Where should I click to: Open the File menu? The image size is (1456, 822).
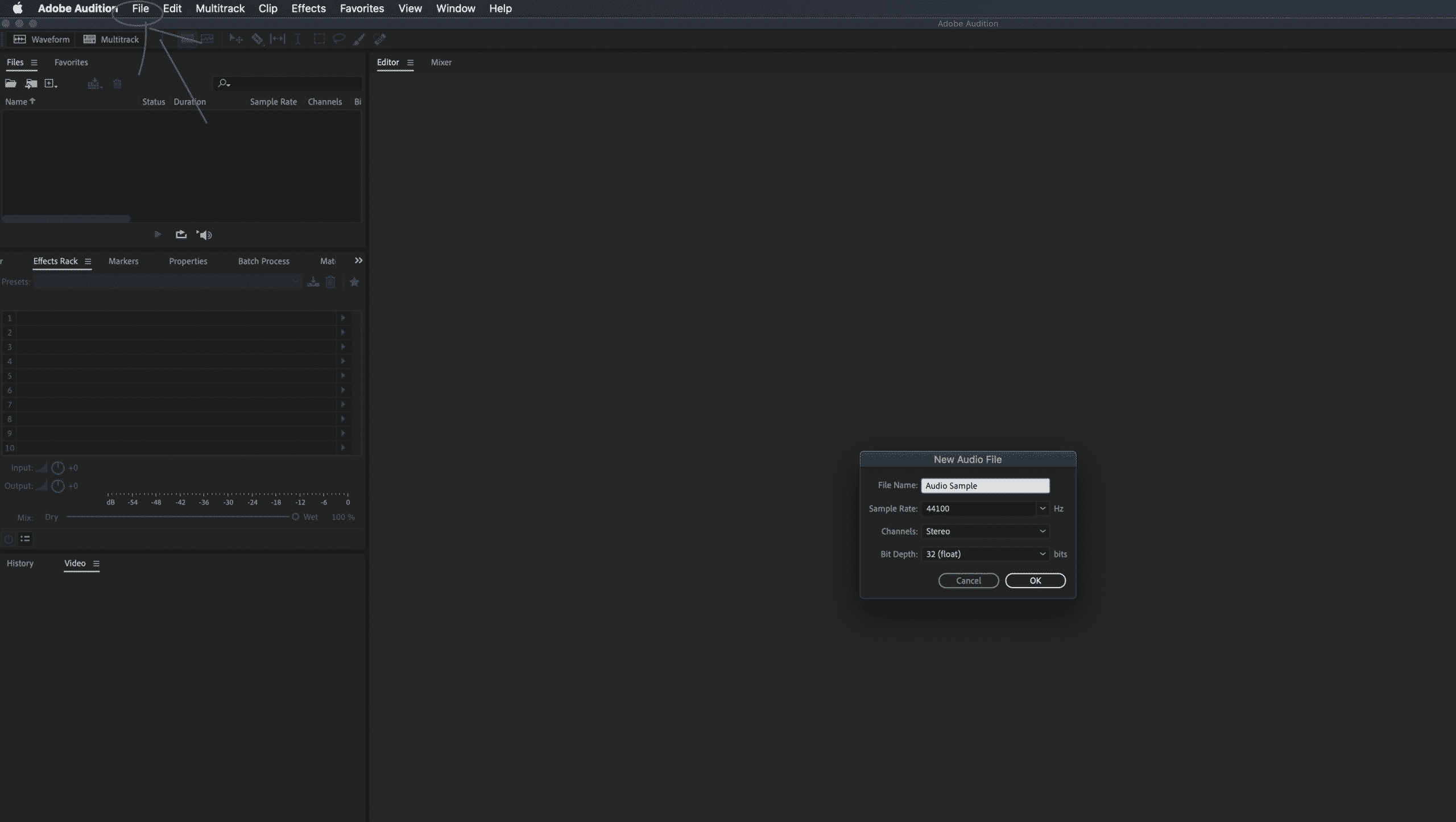(x=141, y=9)
